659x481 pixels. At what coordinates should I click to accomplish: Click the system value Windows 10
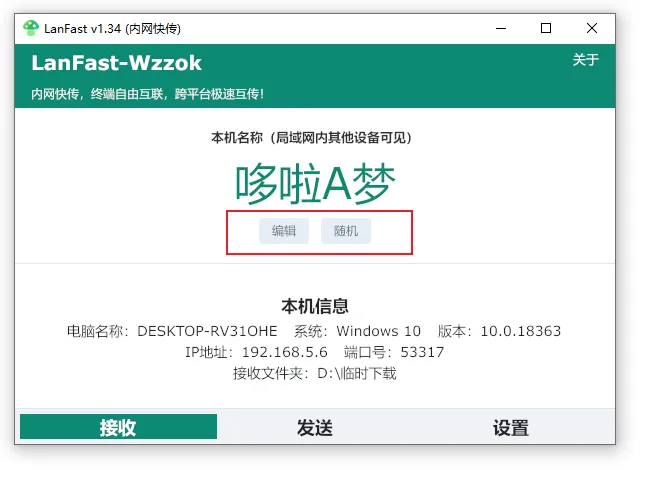pos(378,331)
